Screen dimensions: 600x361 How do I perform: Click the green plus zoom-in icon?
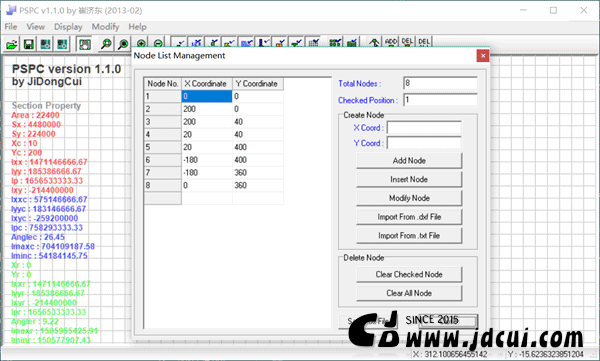141,43
